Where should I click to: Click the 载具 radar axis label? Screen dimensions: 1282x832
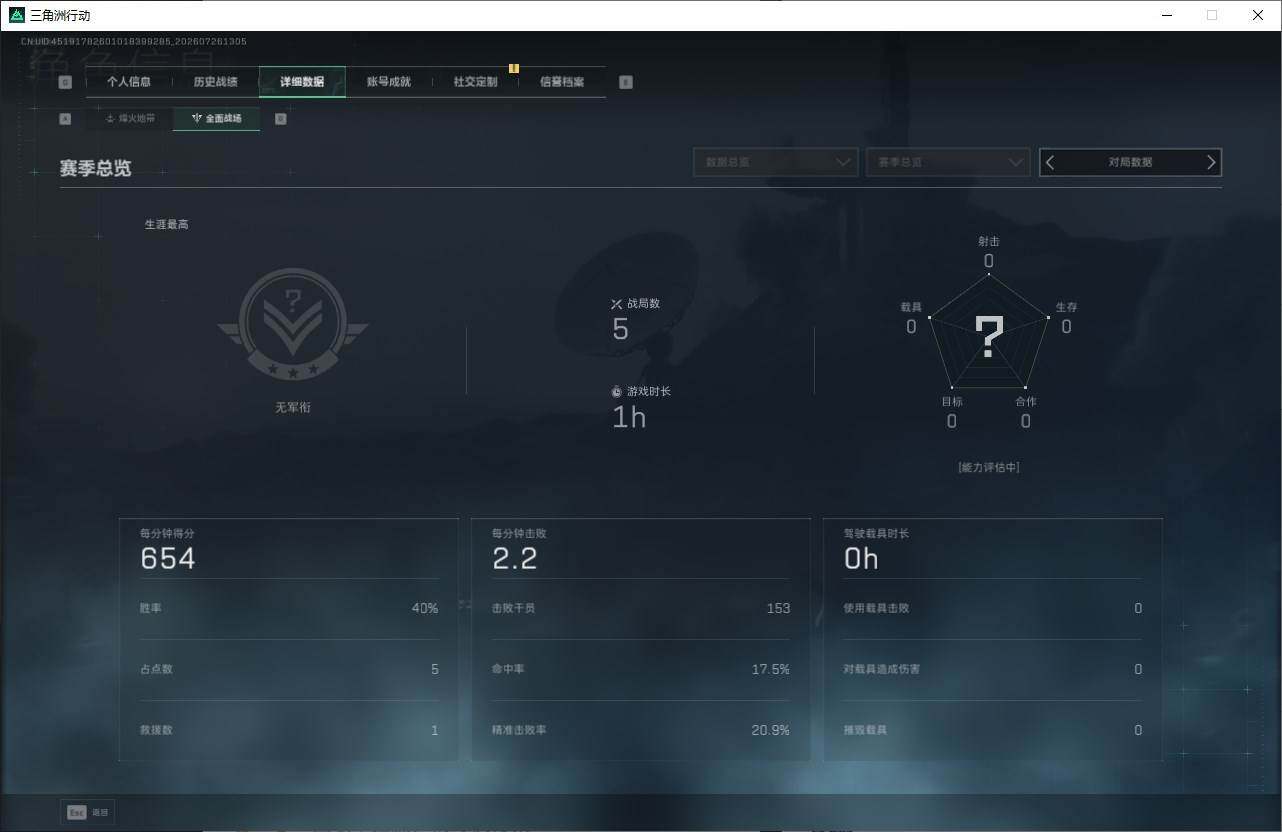point(911,307)
